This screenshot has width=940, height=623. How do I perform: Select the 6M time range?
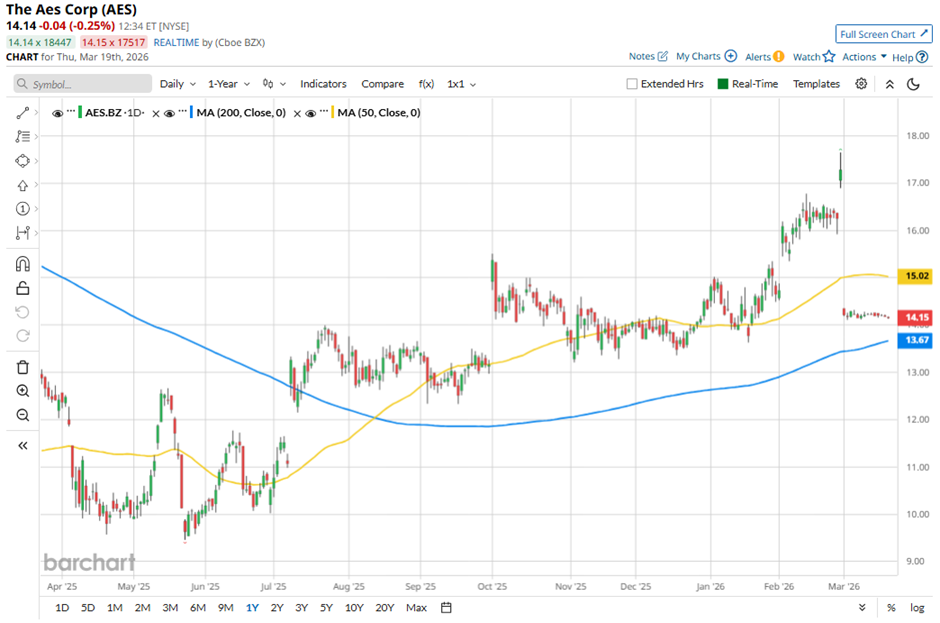tap(197, 607)
